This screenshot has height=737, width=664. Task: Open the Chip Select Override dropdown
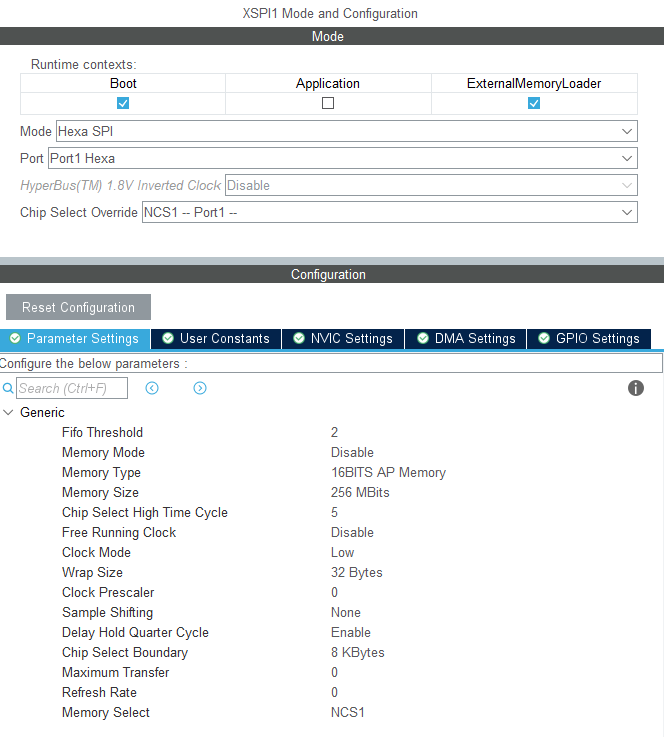point(390,212)
